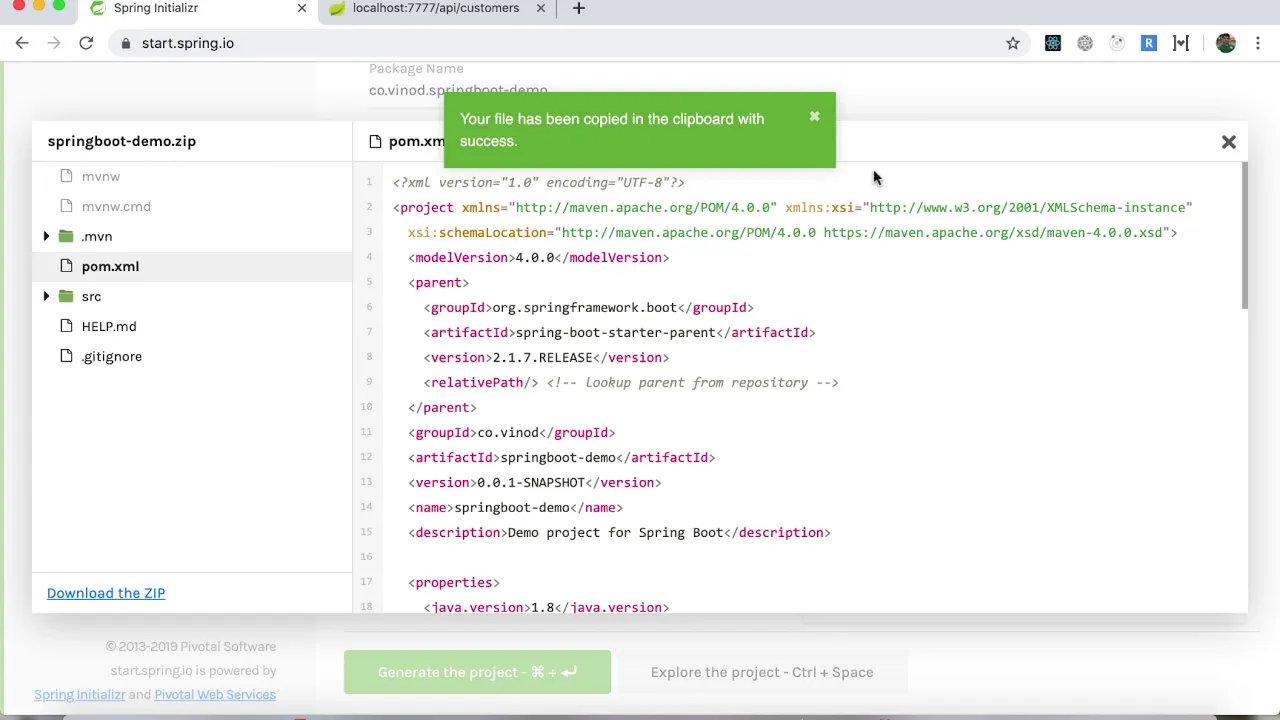Open the .gitignore file
Viewport: 1280px width, 720px height.
(x=112, y=356)
